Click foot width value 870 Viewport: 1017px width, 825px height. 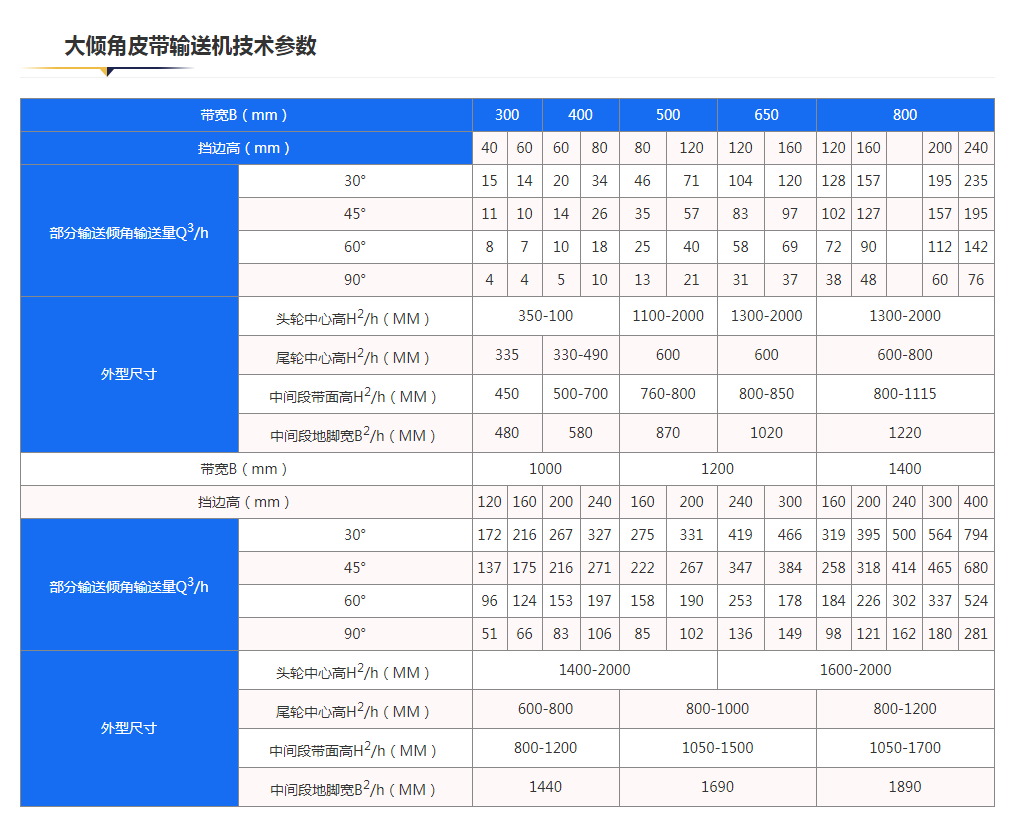pos(668,433)
